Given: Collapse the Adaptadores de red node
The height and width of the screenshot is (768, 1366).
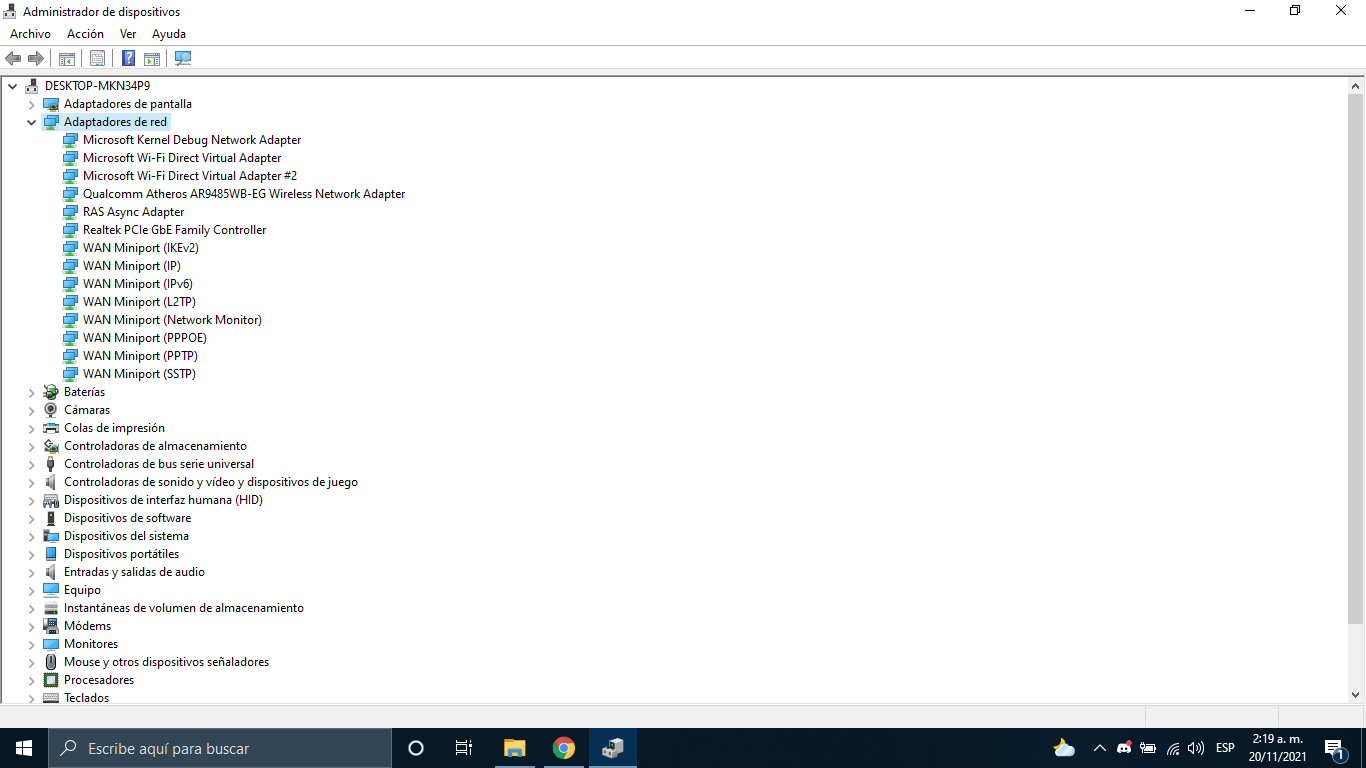Looking at the screenshot, I should (x=32, y=122).
